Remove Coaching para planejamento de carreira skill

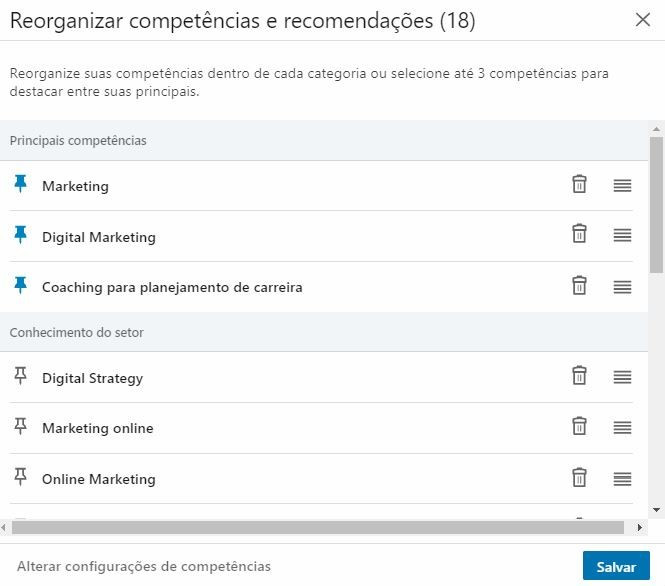pos(579,286)
